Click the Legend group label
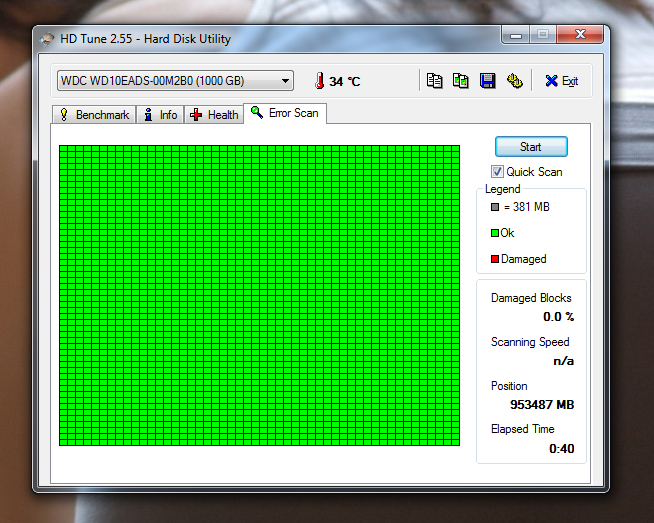 [x=503, y=189]
